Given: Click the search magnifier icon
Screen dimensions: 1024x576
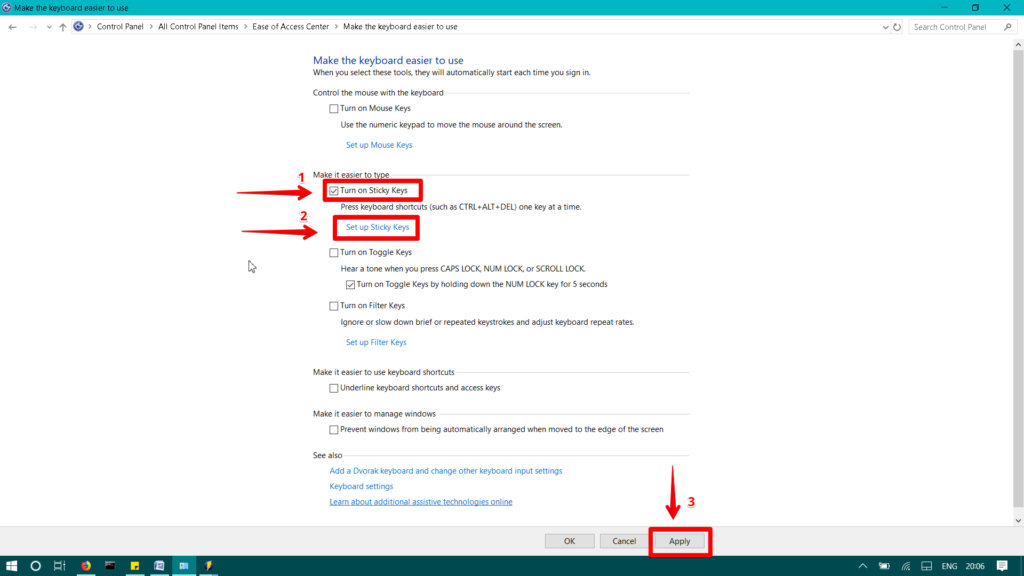Looking at the screenshot, I should [1008, 27].
